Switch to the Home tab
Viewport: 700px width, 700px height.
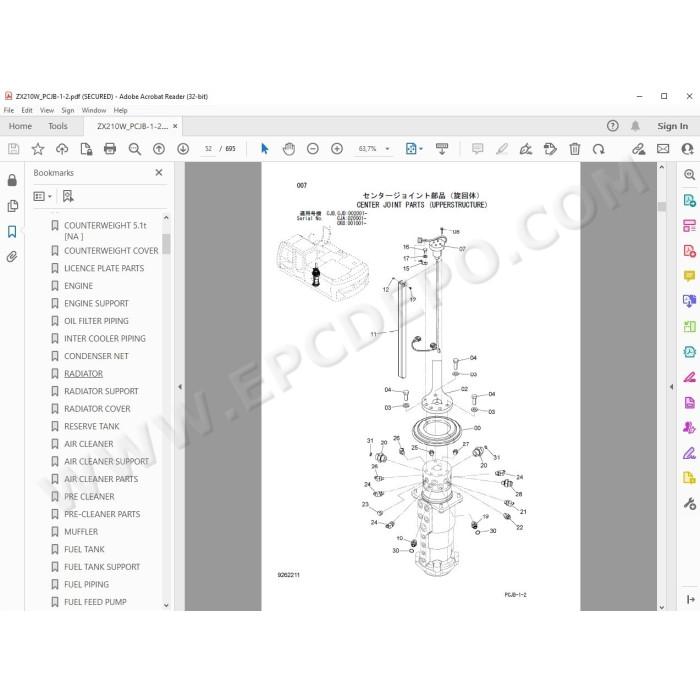pos(20,126)
